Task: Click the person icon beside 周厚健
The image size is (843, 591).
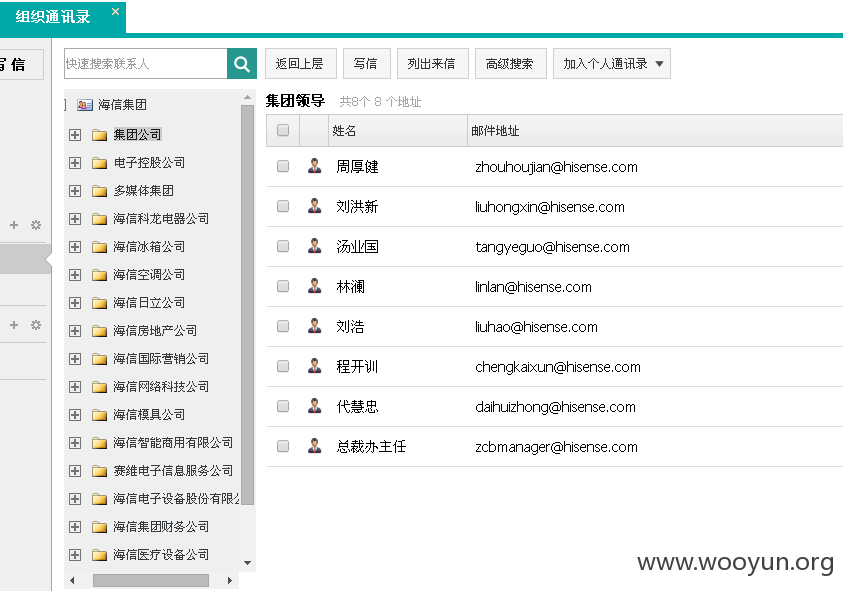Action: [x=315, y=166]
